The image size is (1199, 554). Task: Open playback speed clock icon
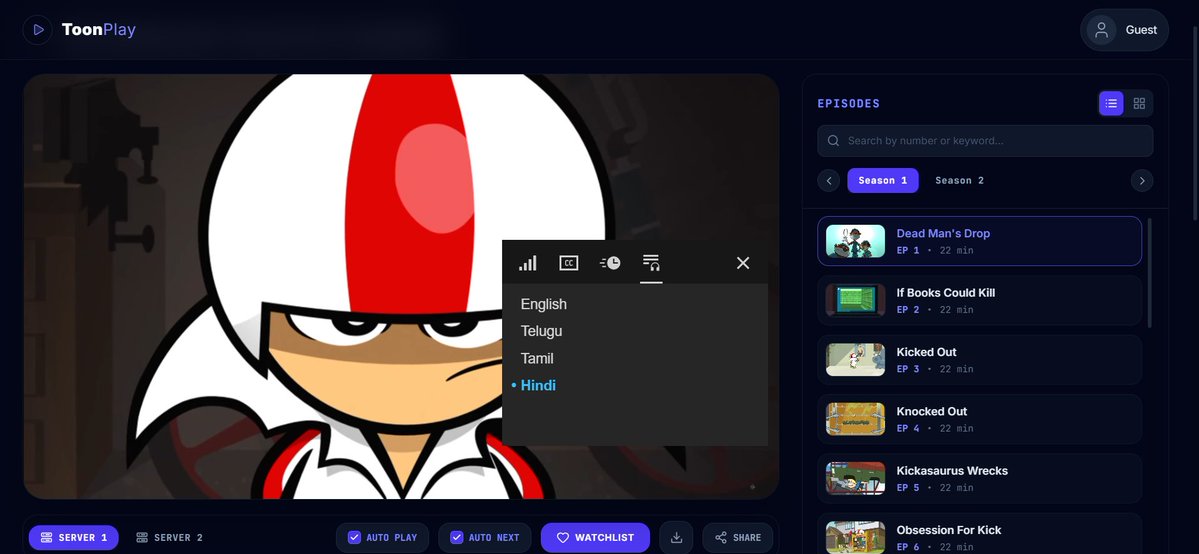point(610,263)
